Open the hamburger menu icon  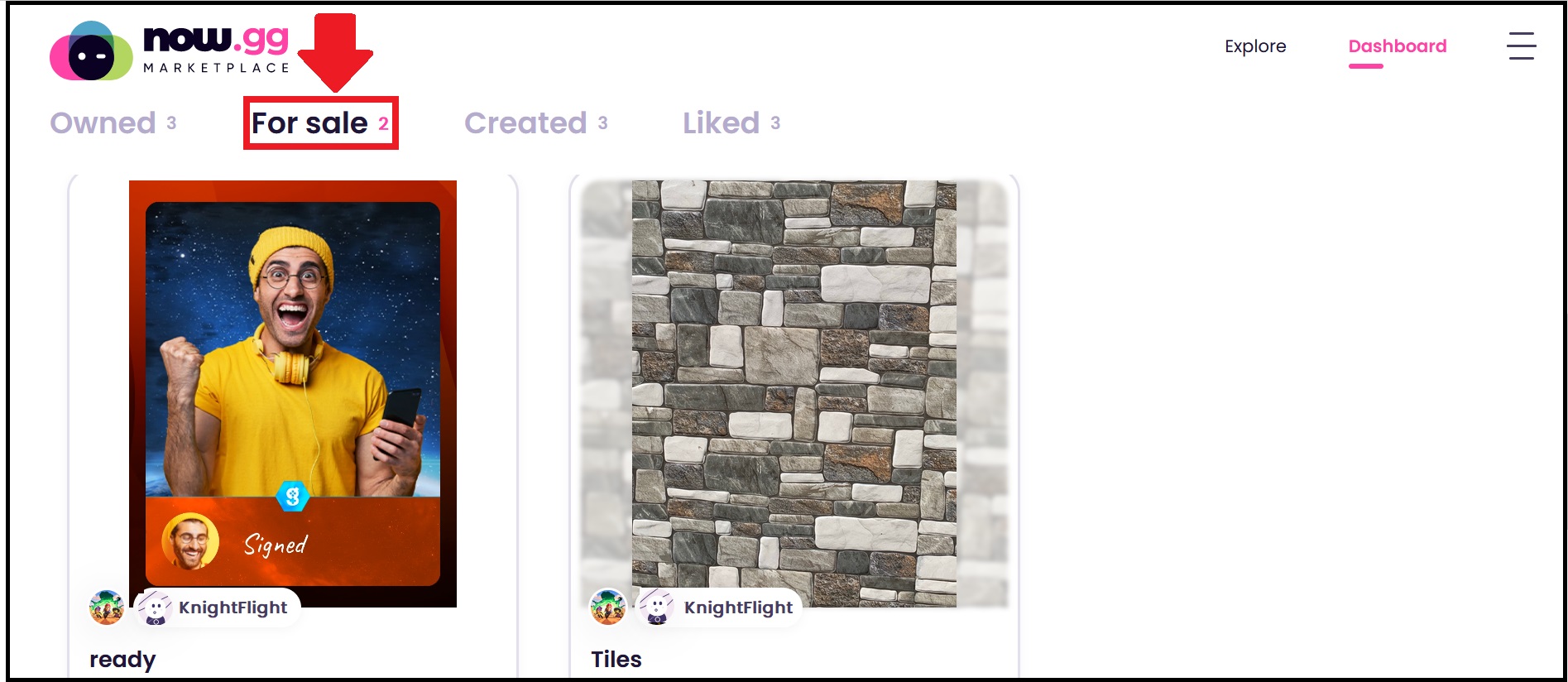tap(1521, 46)
